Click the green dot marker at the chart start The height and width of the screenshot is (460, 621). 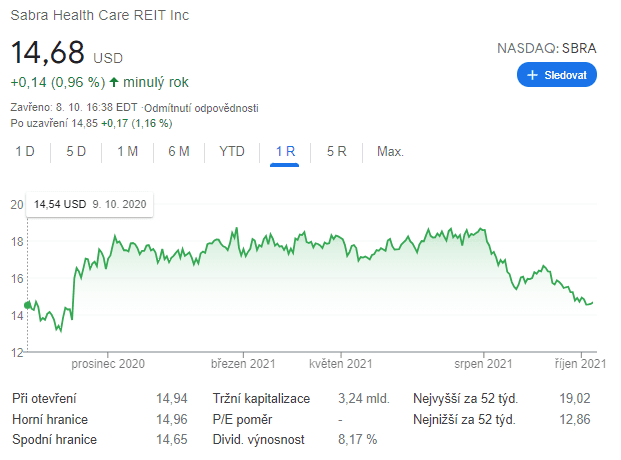pos(27,304)
